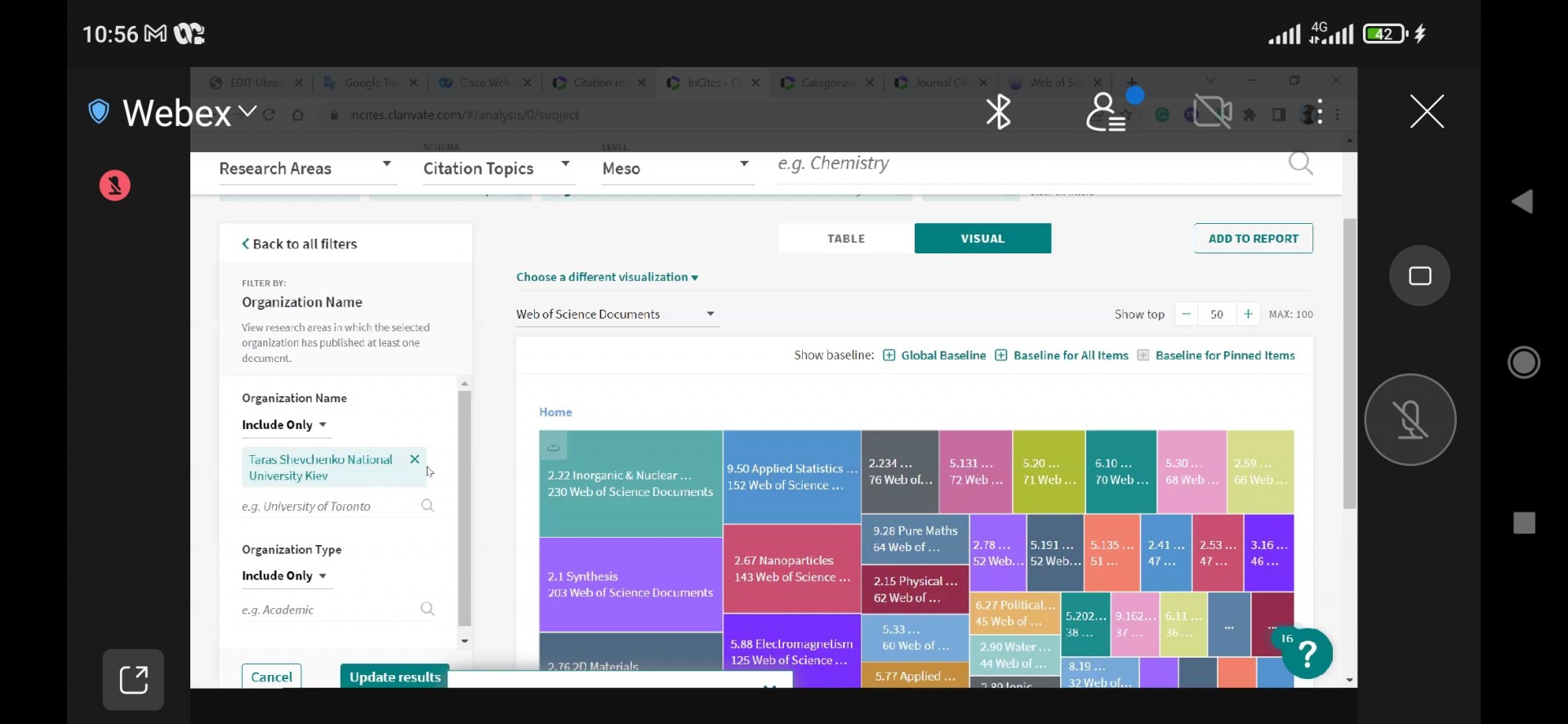Screen dimensions: 1568x724
Task: Click the 2.1 Synthesis purple treemap tile
Action: pyautogui.click(x=630, y=583)
